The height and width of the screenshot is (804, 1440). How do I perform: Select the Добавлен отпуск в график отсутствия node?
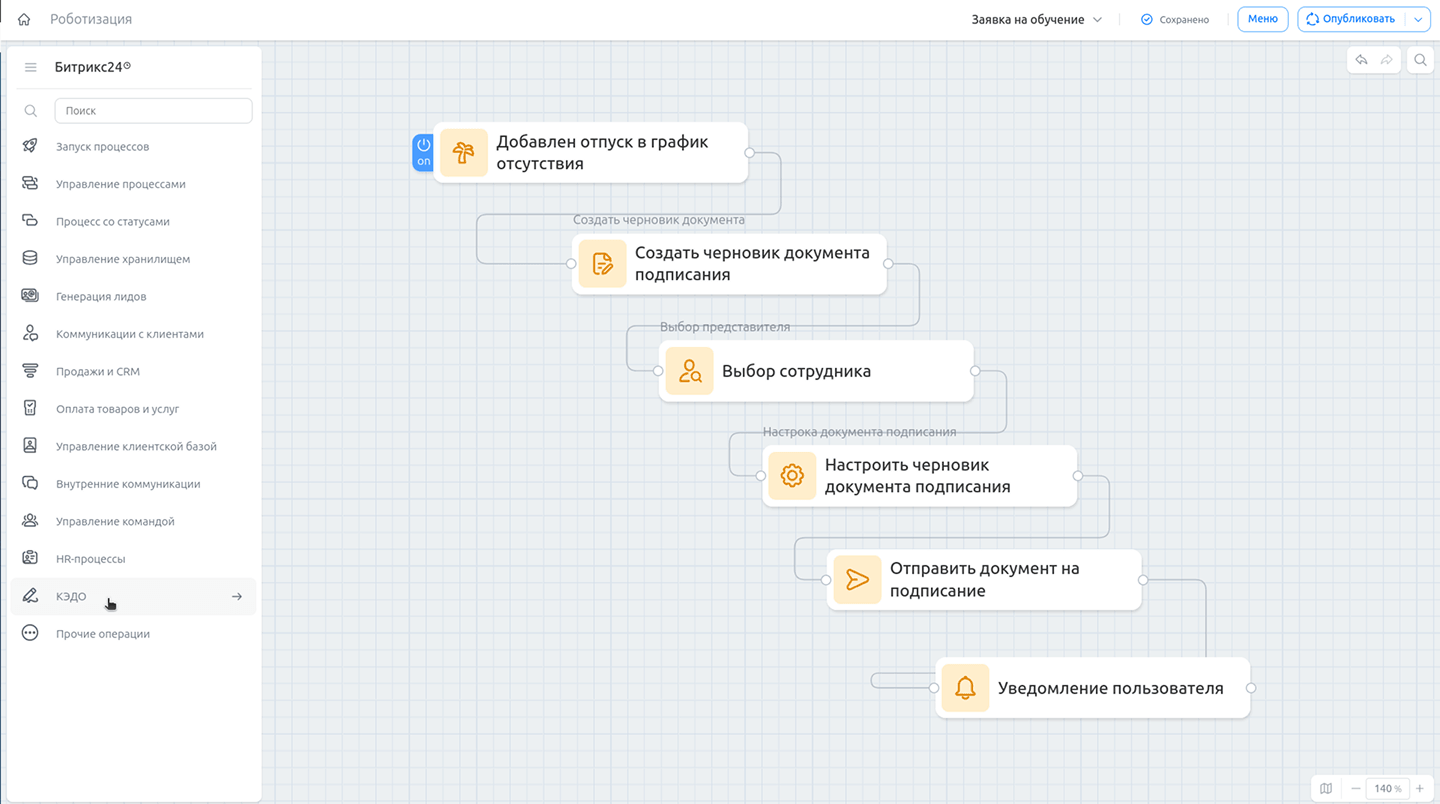(591, 153)
